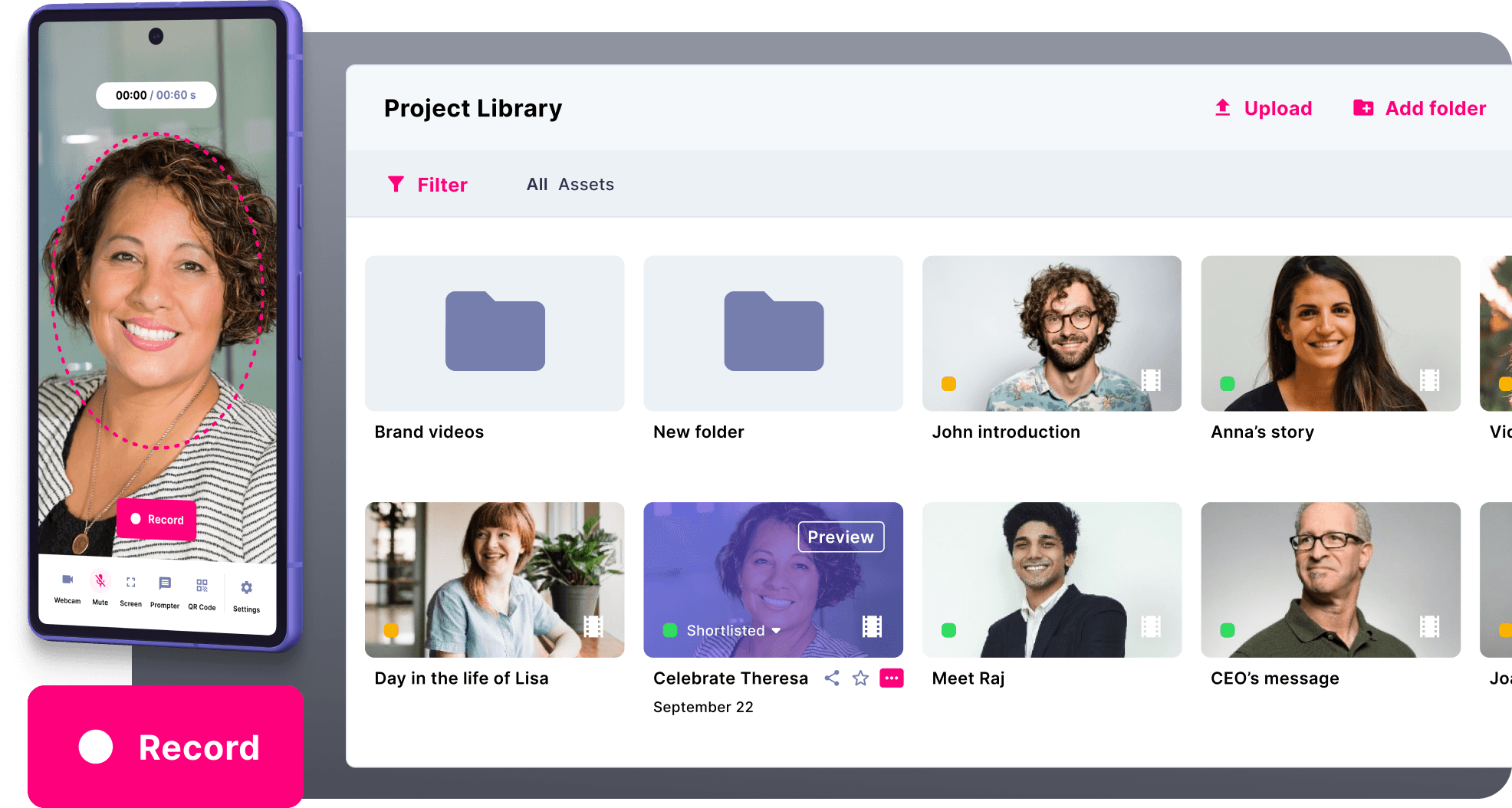
Task: Share the Celebrate Theresa video
Action: pyautogui.click(x=832, y=678)
